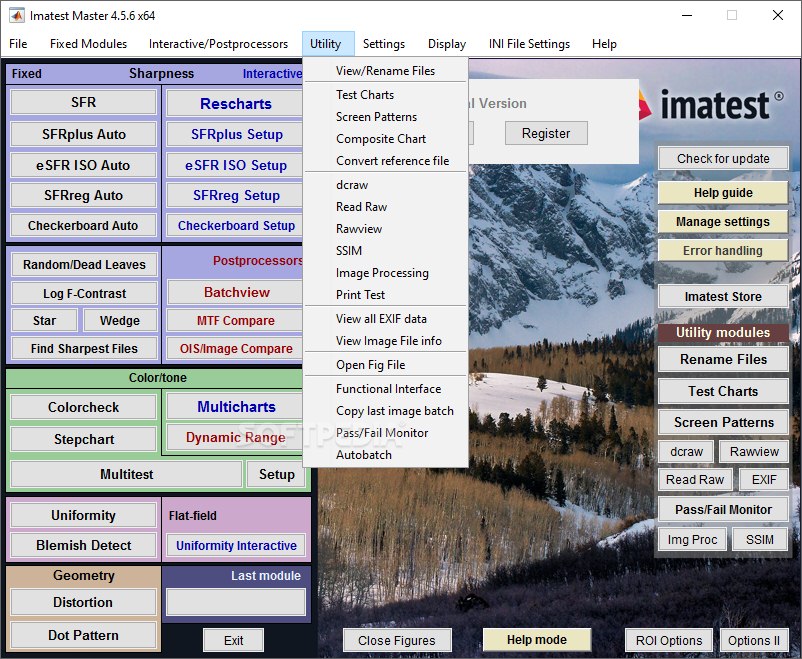Click the Register button
Screen dimensions: 802x659
tap(546, 134)
